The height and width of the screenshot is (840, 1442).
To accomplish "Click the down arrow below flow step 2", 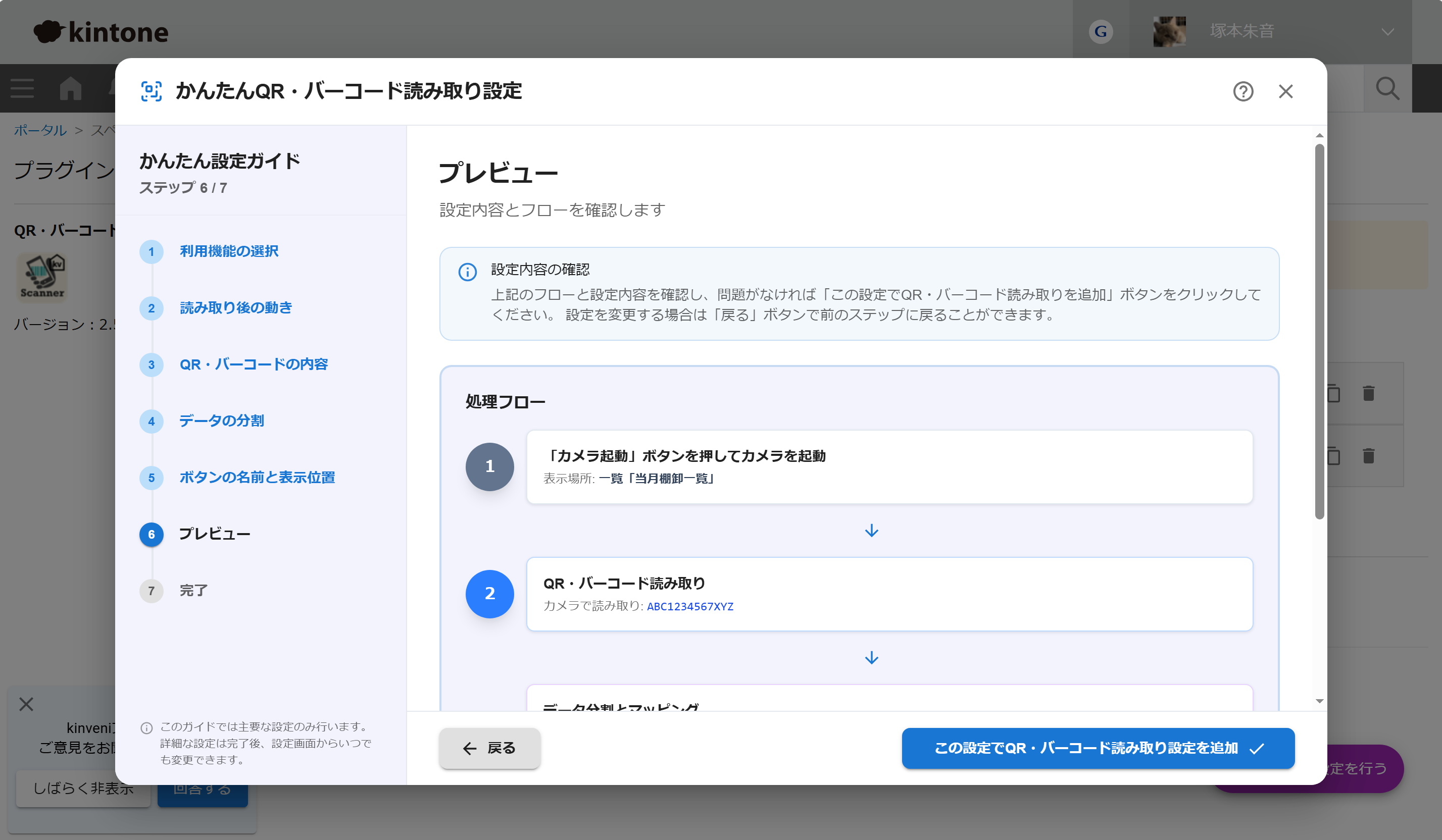I will coord(871,658).
